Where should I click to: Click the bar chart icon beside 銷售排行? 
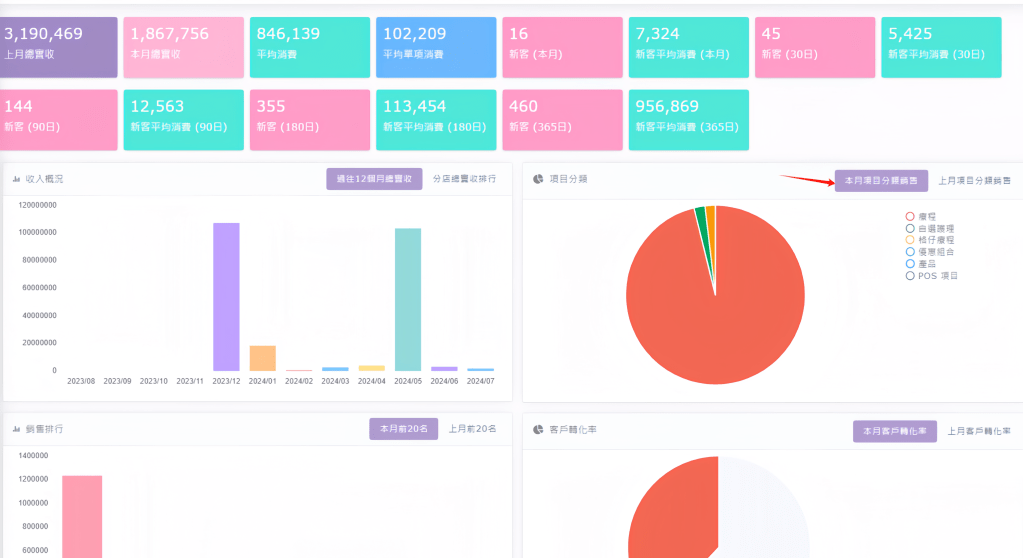(x=17, y=429)
